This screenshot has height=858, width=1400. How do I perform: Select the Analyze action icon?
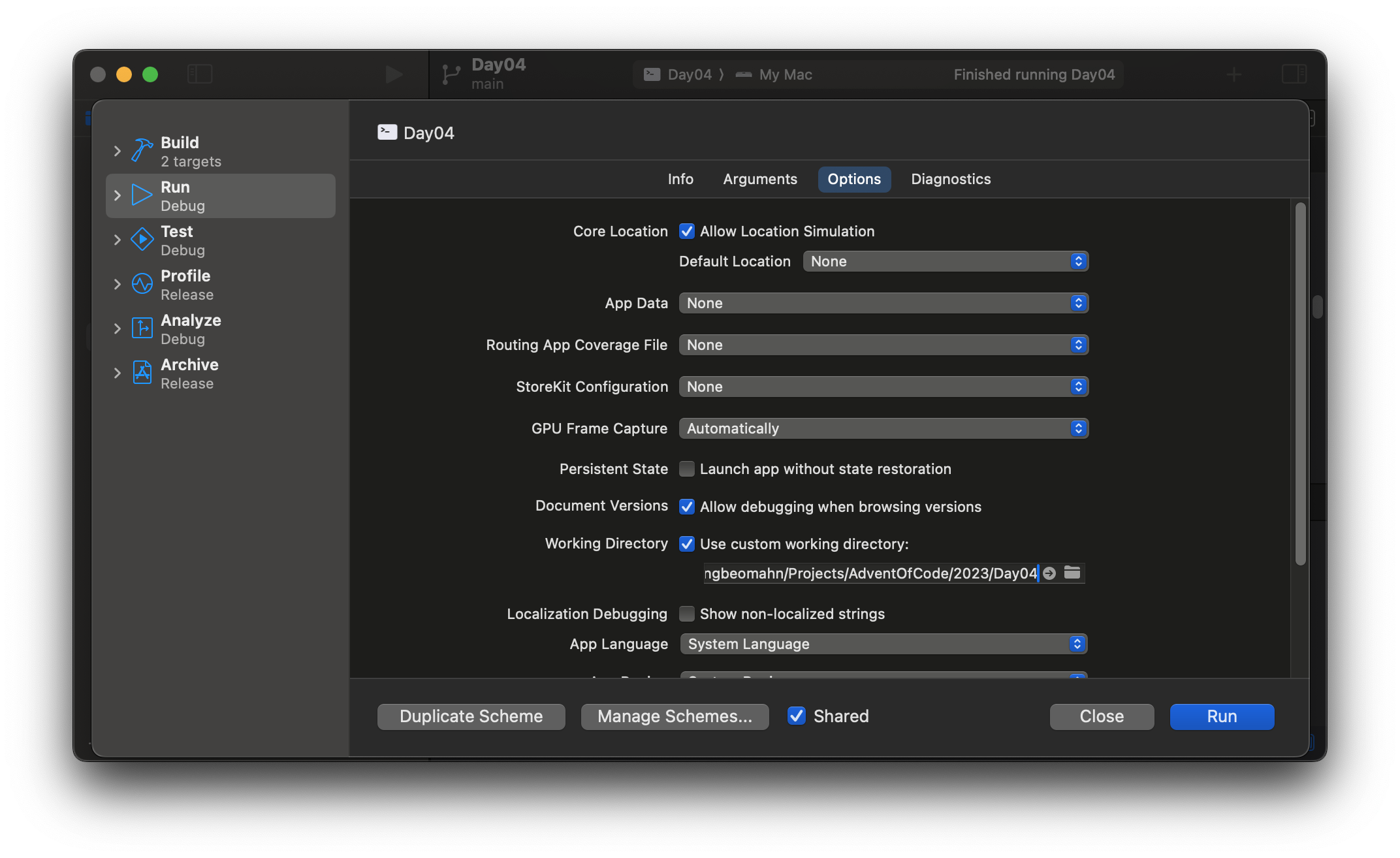[142, 328]
